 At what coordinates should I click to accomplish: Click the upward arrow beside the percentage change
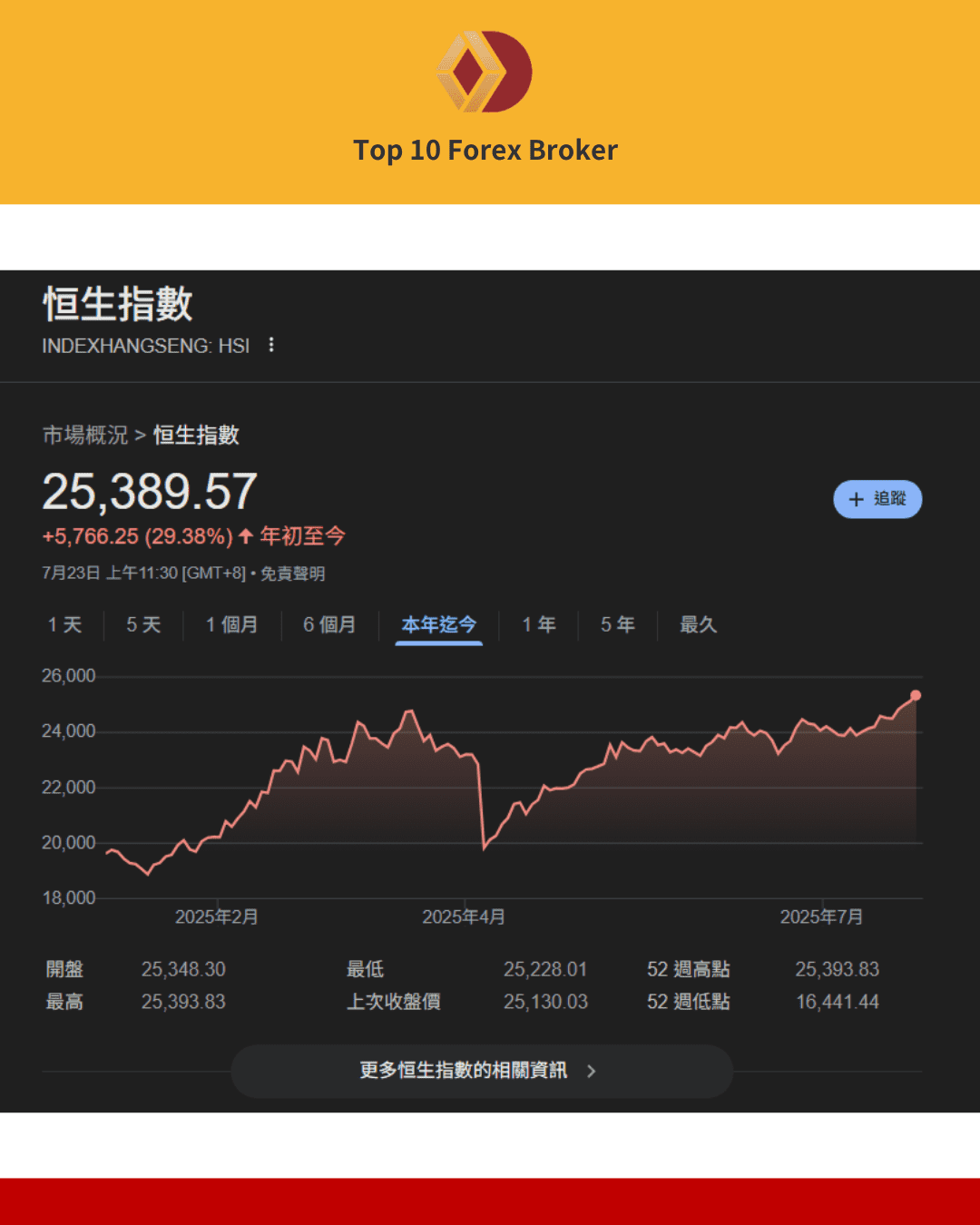243,536
